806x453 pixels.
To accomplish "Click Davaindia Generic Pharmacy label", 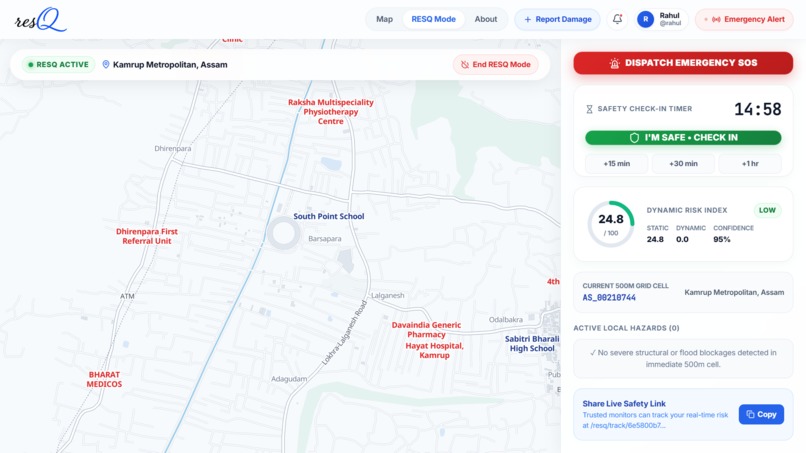I will tap(426, 330).
